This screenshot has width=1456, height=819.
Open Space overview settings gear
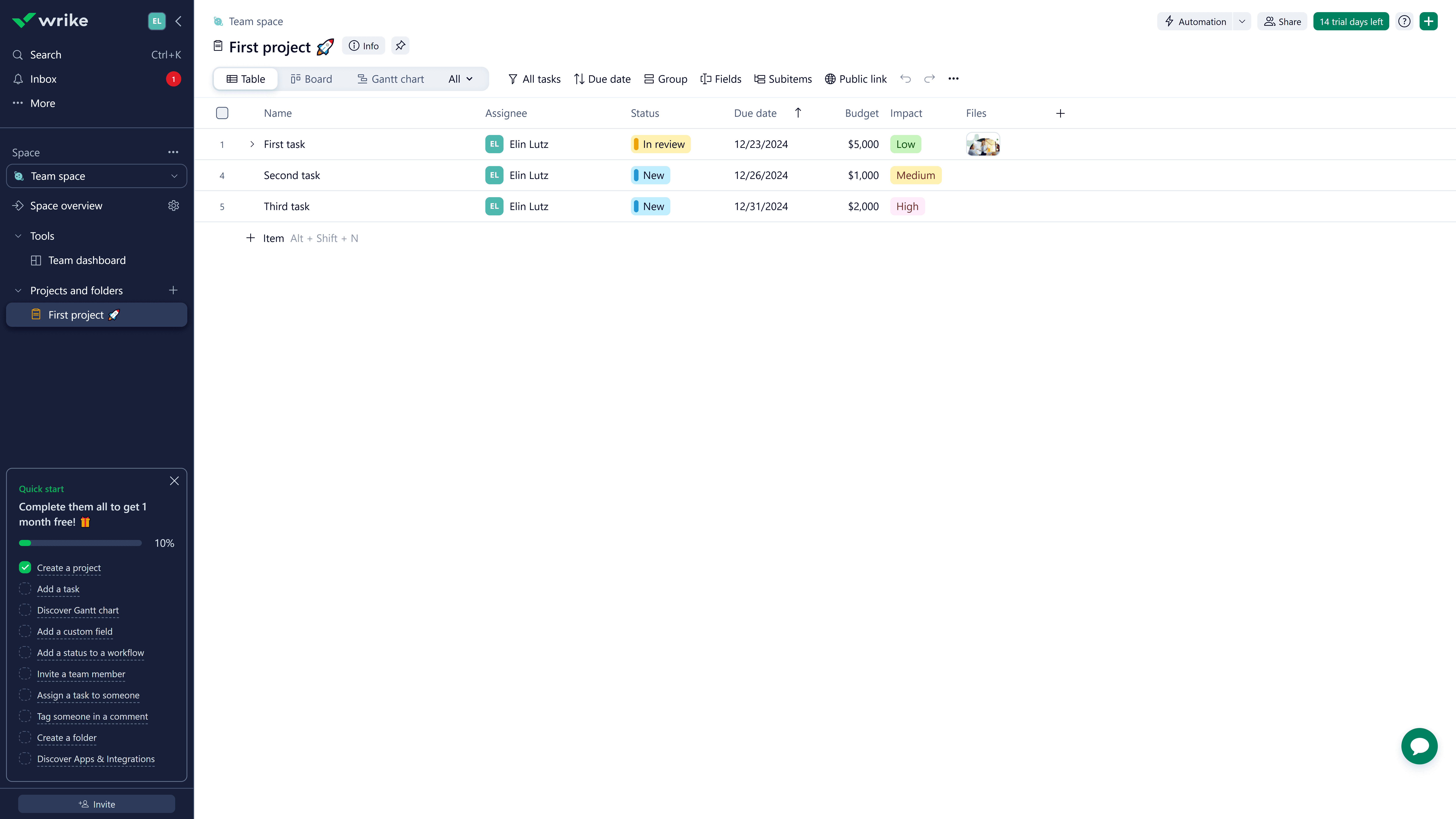click(173, 206)
